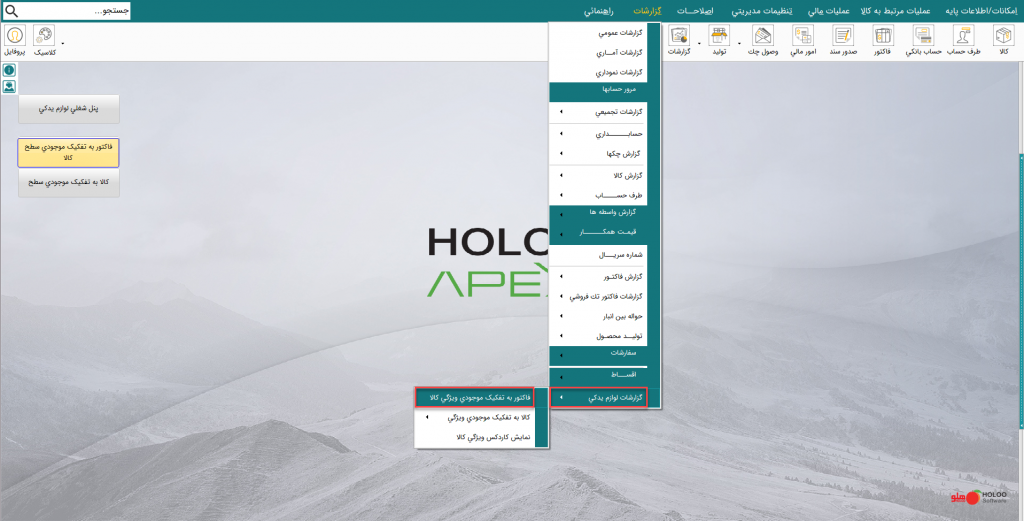Click فاکتور به تفکیک موجودی سطح کالا button
1024x521 pixels.
click(69, 153)
